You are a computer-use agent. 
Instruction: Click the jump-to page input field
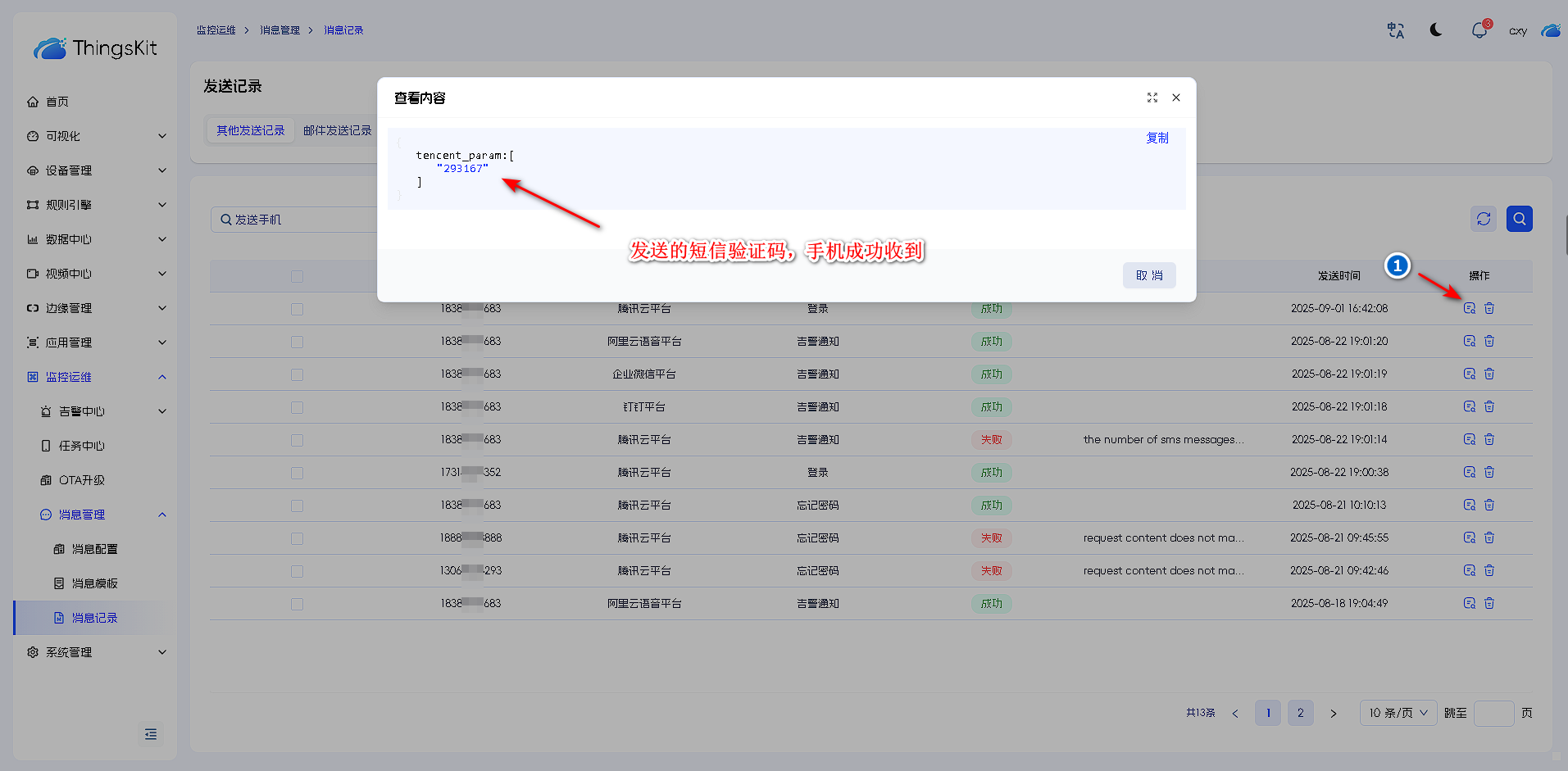(1493, 713)
